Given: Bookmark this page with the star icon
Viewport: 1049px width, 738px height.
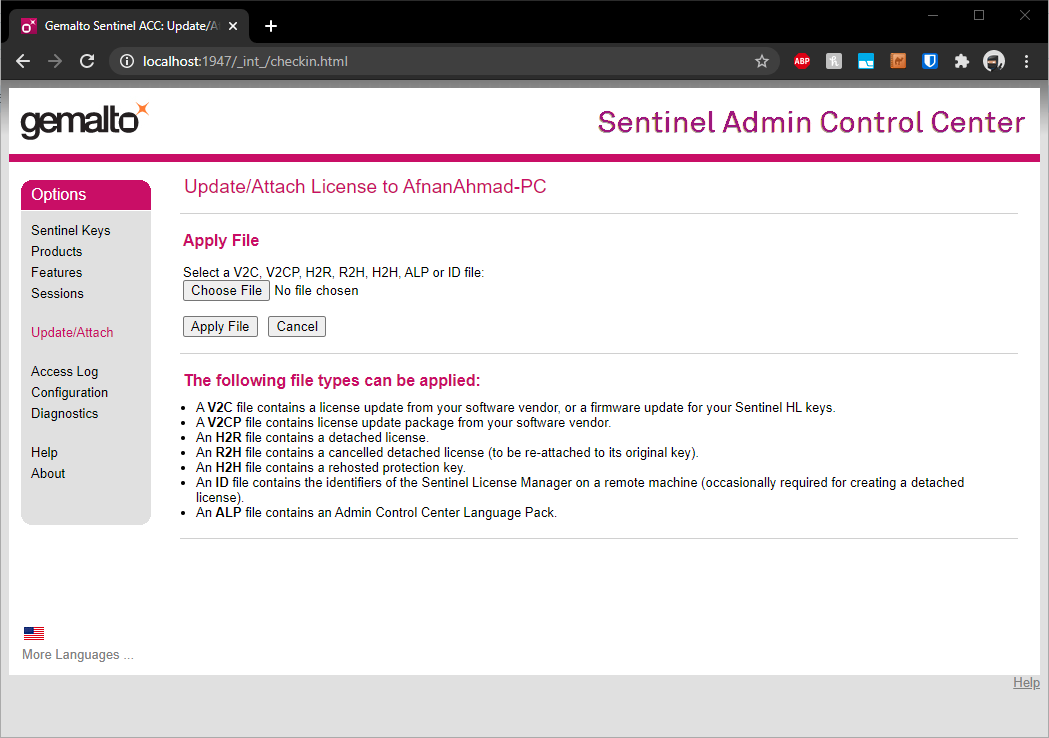Looking at the screenshot, I should coord(762,61).
